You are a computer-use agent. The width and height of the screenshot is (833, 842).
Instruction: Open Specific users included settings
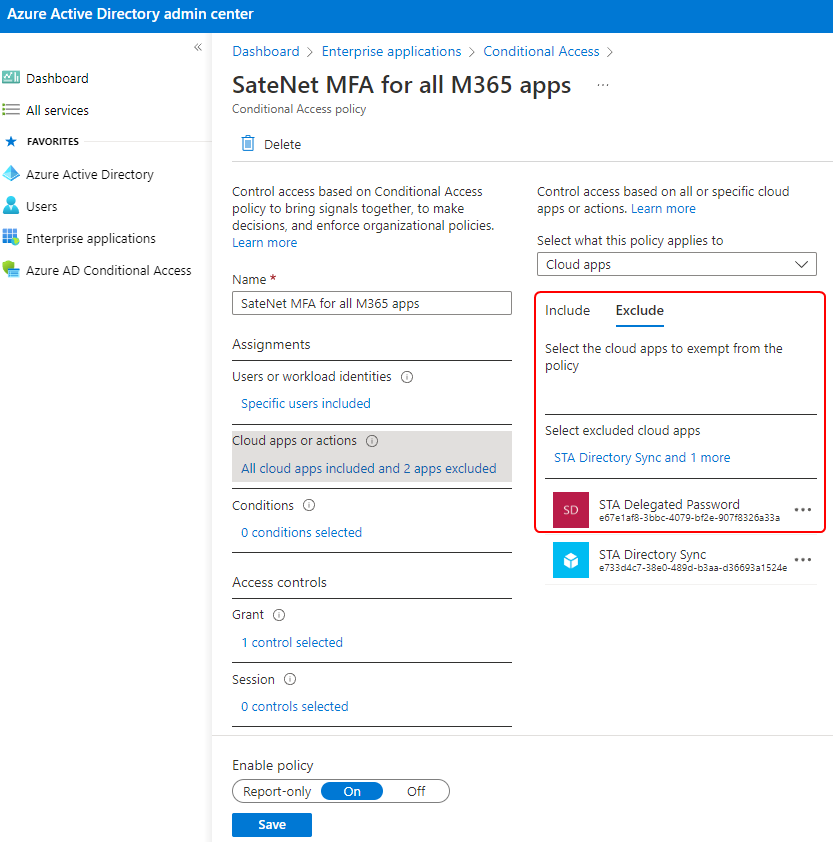tap(305, 403)
